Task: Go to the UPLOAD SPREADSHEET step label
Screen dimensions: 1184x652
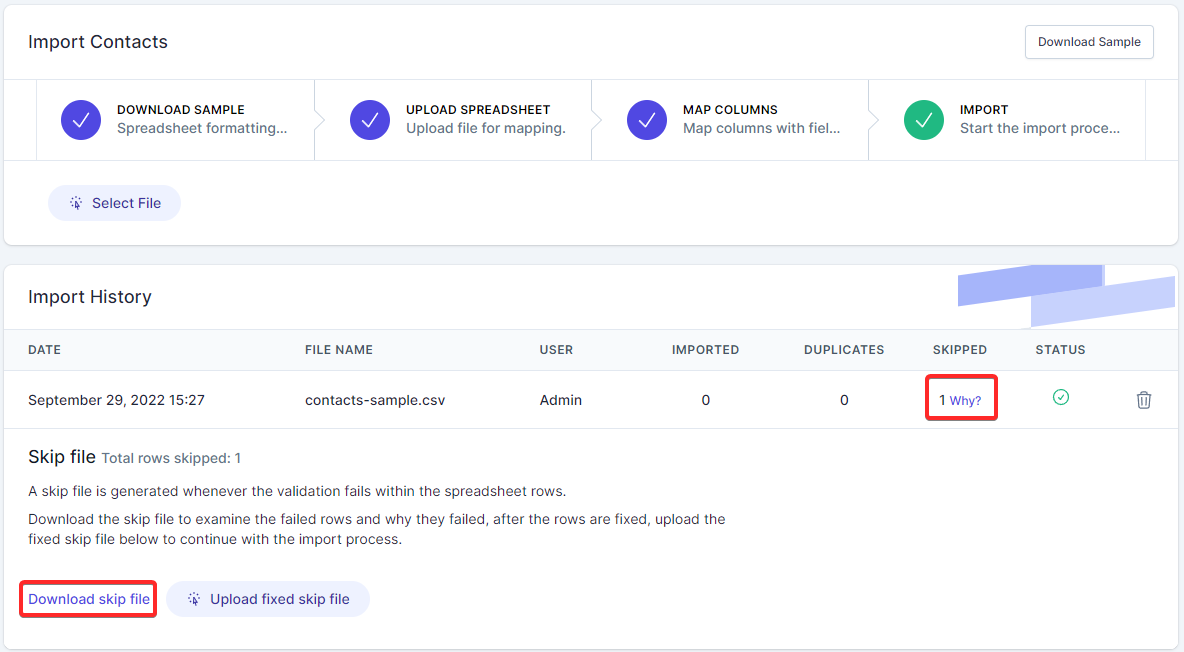Action: (478, 110)
